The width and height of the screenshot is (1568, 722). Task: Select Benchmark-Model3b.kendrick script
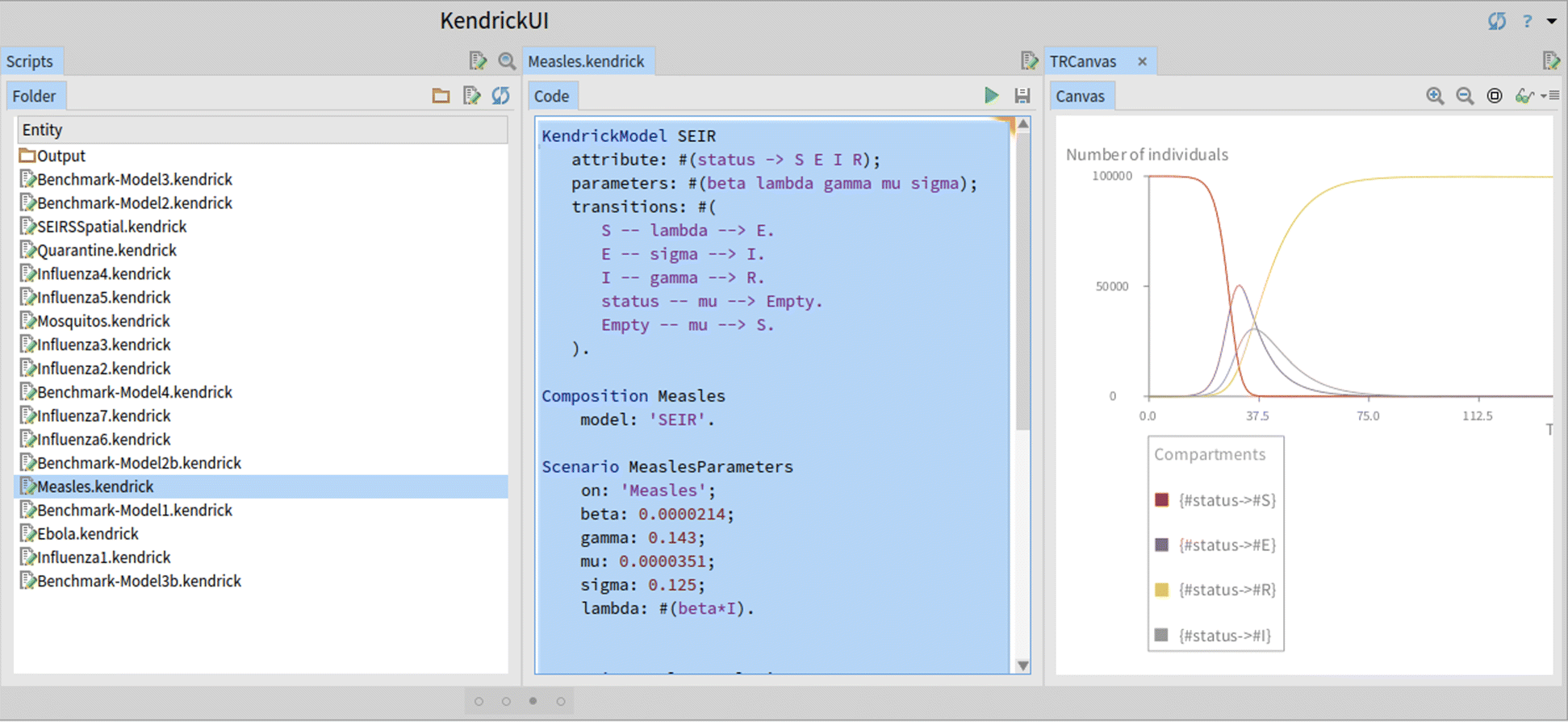(131, 581)
